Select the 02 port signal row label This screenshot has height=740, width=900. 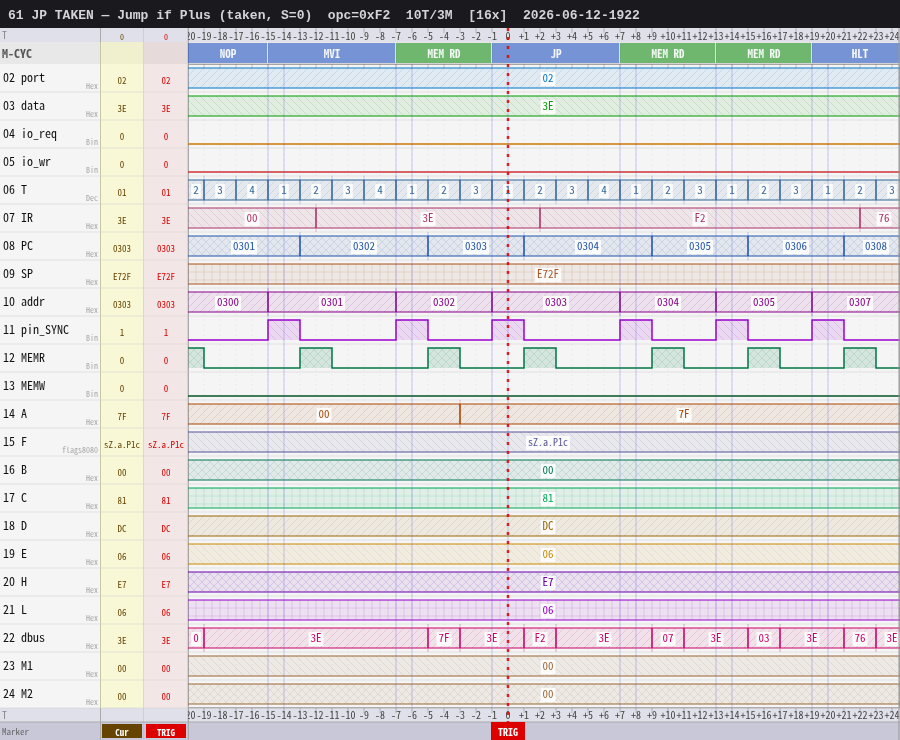coord(24,78)
